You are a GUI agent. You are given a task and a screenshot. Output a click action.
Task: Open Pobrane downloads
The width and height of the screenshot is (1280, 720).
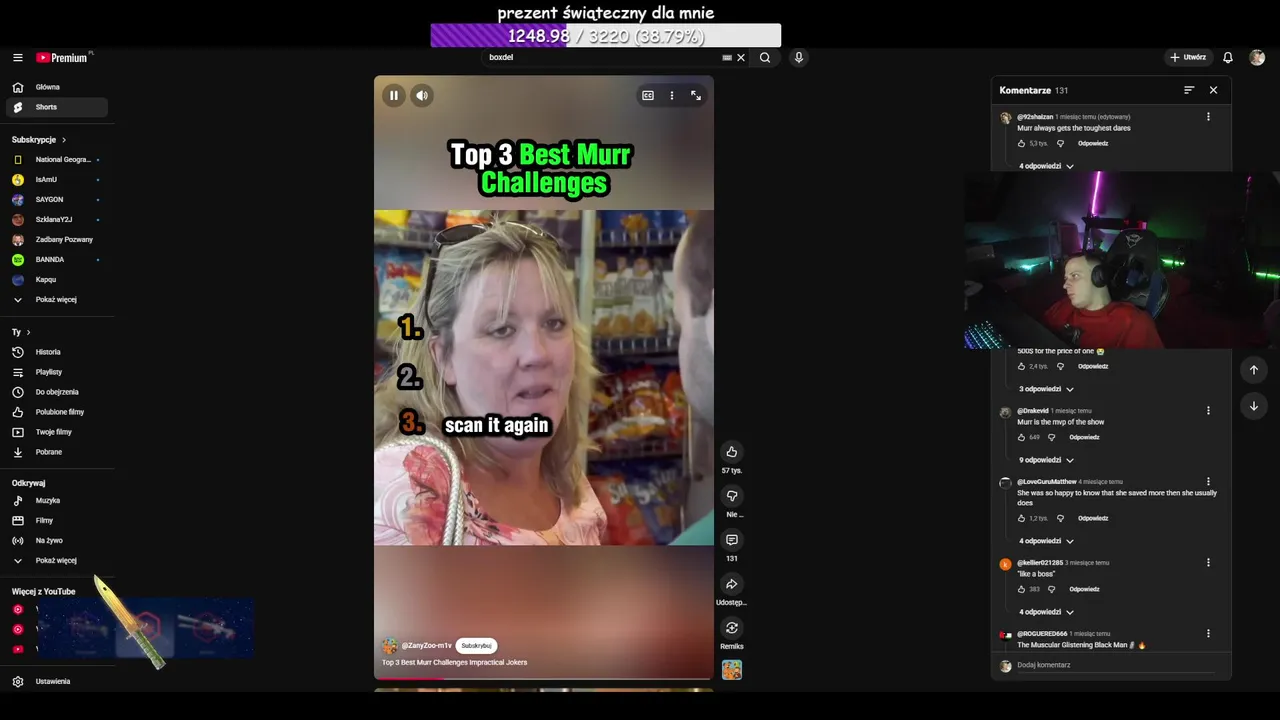coord(57,452)
